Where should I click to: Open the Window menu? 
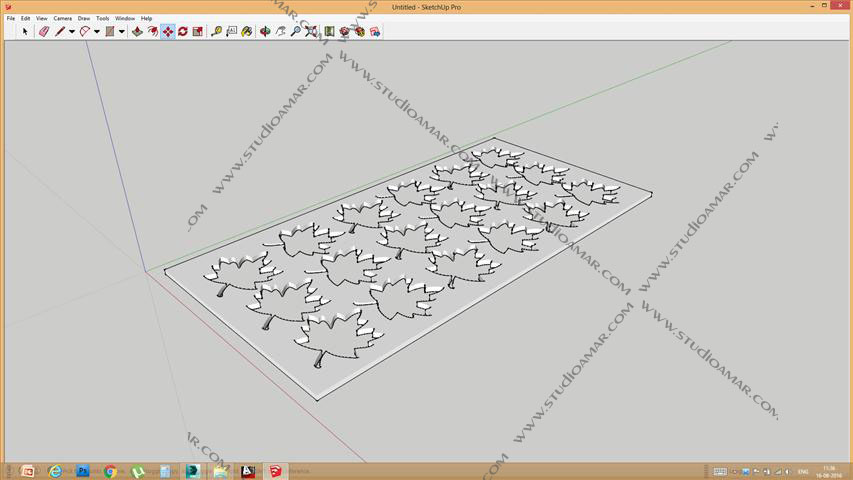pyautogui.click(x=125, y=18)
